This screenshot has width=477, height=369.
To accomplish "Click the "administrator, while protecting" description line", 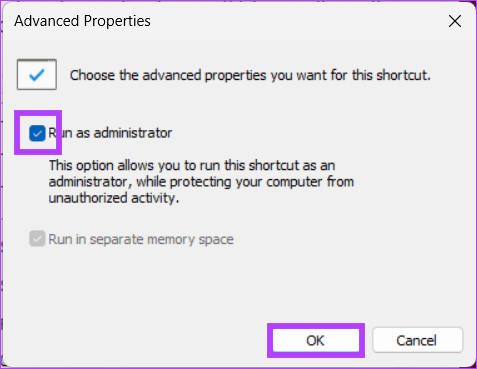I will pyautogui.click(x=201, y=182).
